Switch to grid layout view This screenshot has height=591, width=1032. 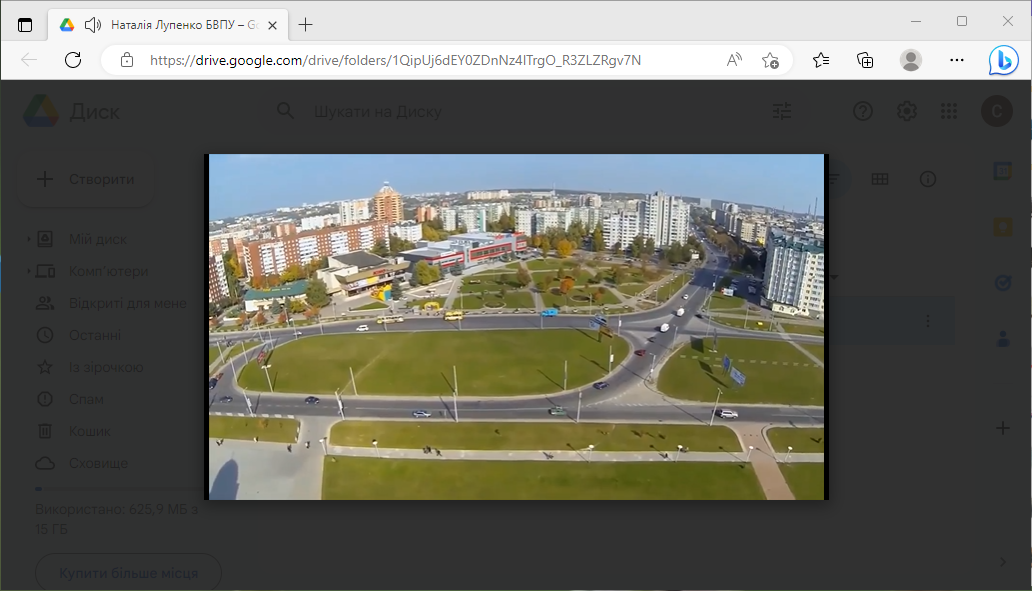[x=880, y=179]
